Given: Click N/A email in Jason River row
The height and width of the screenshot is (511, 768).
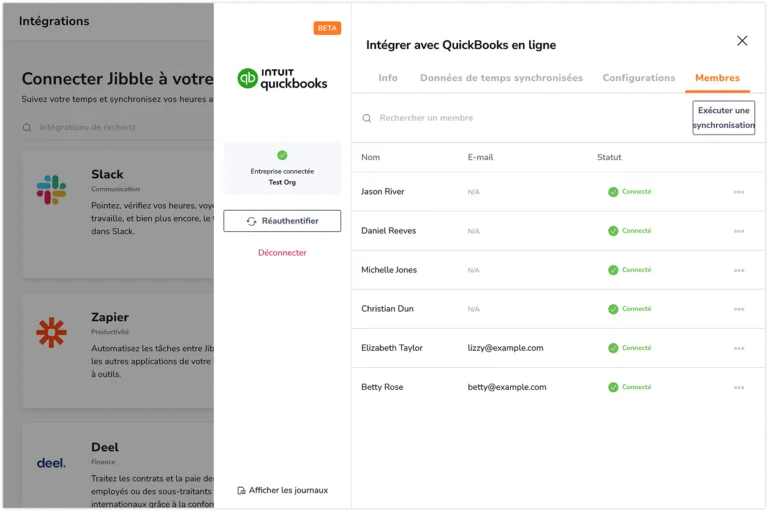Looking at the screenshot, I should coord(473,192).
